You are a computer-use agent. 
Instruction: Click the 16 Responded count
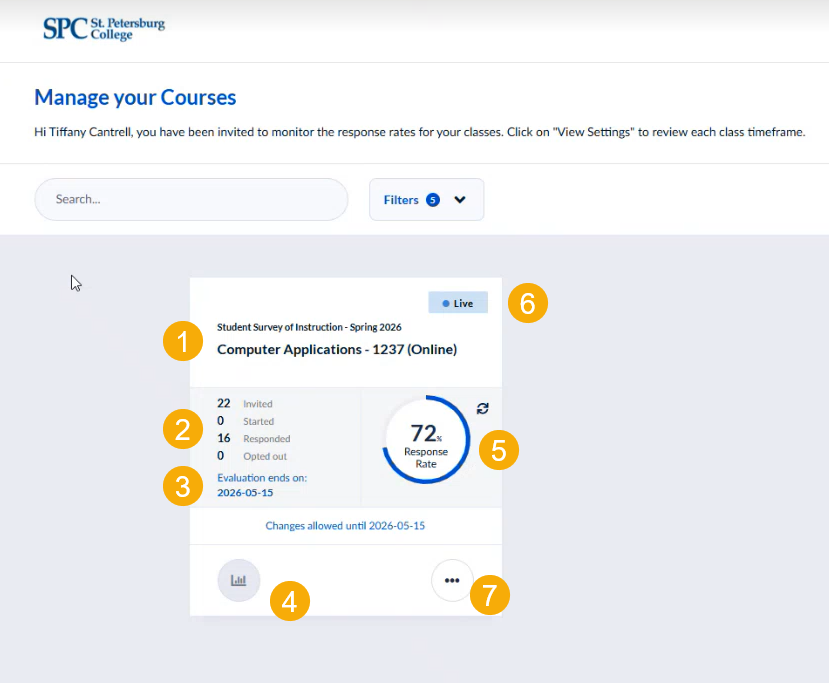pos(254,438)
